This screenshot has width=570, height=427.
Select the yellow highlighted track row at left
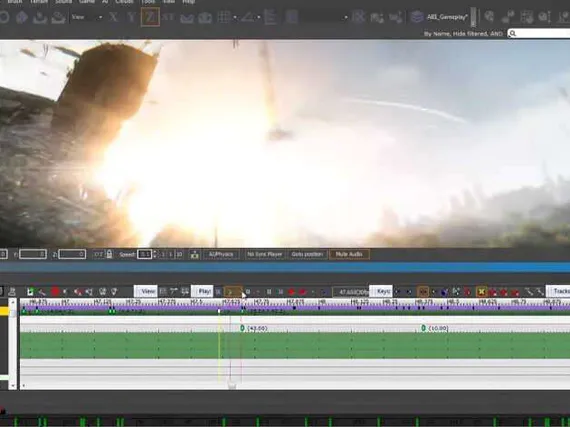[x=4, y=311]
